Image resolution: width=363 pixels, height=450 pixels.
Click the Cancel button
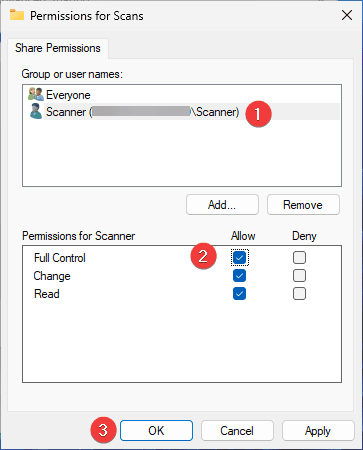pyautogui.click(x=237, y=430)
